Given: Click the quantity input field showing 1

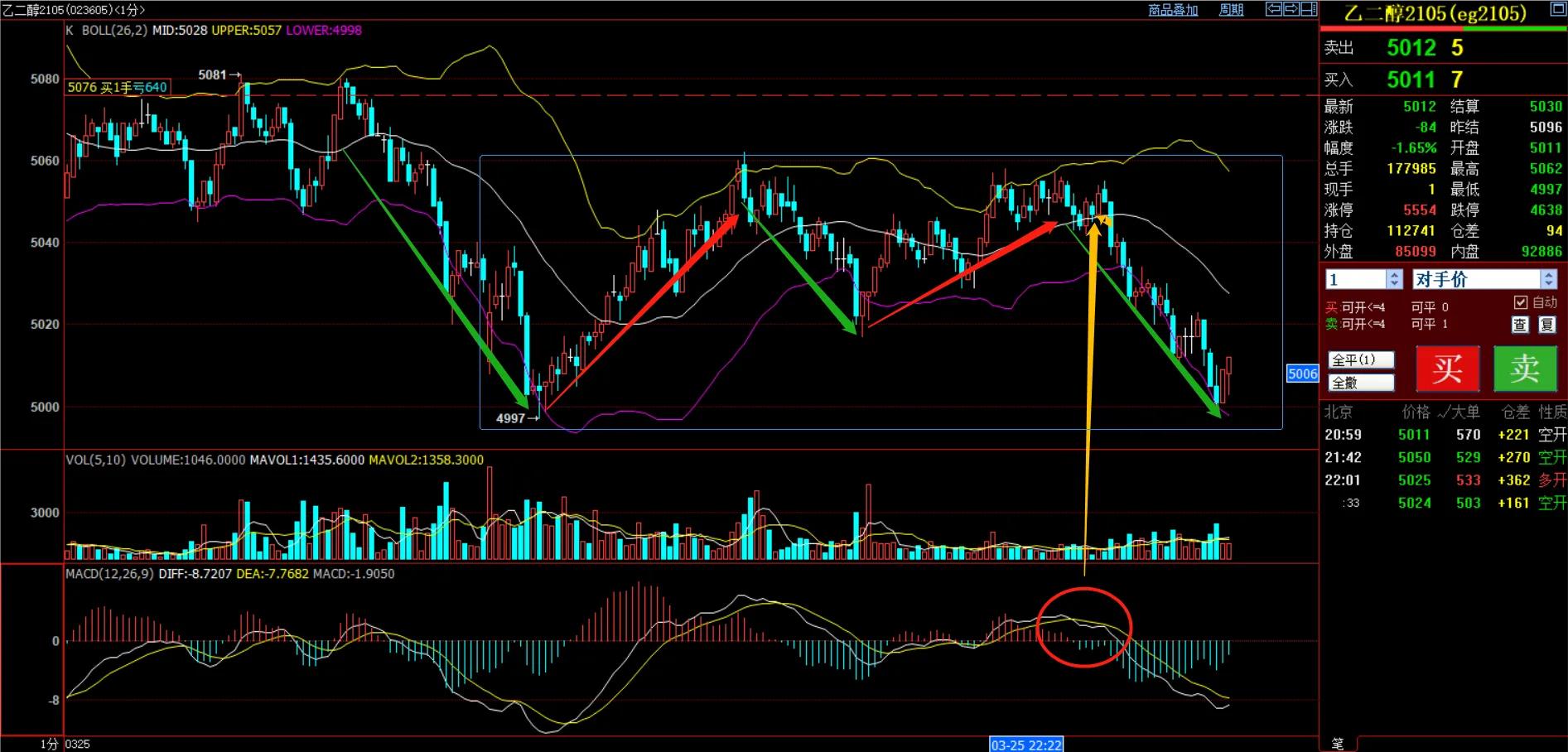Looking at the screenshot, I should [x=1356, y=279].
